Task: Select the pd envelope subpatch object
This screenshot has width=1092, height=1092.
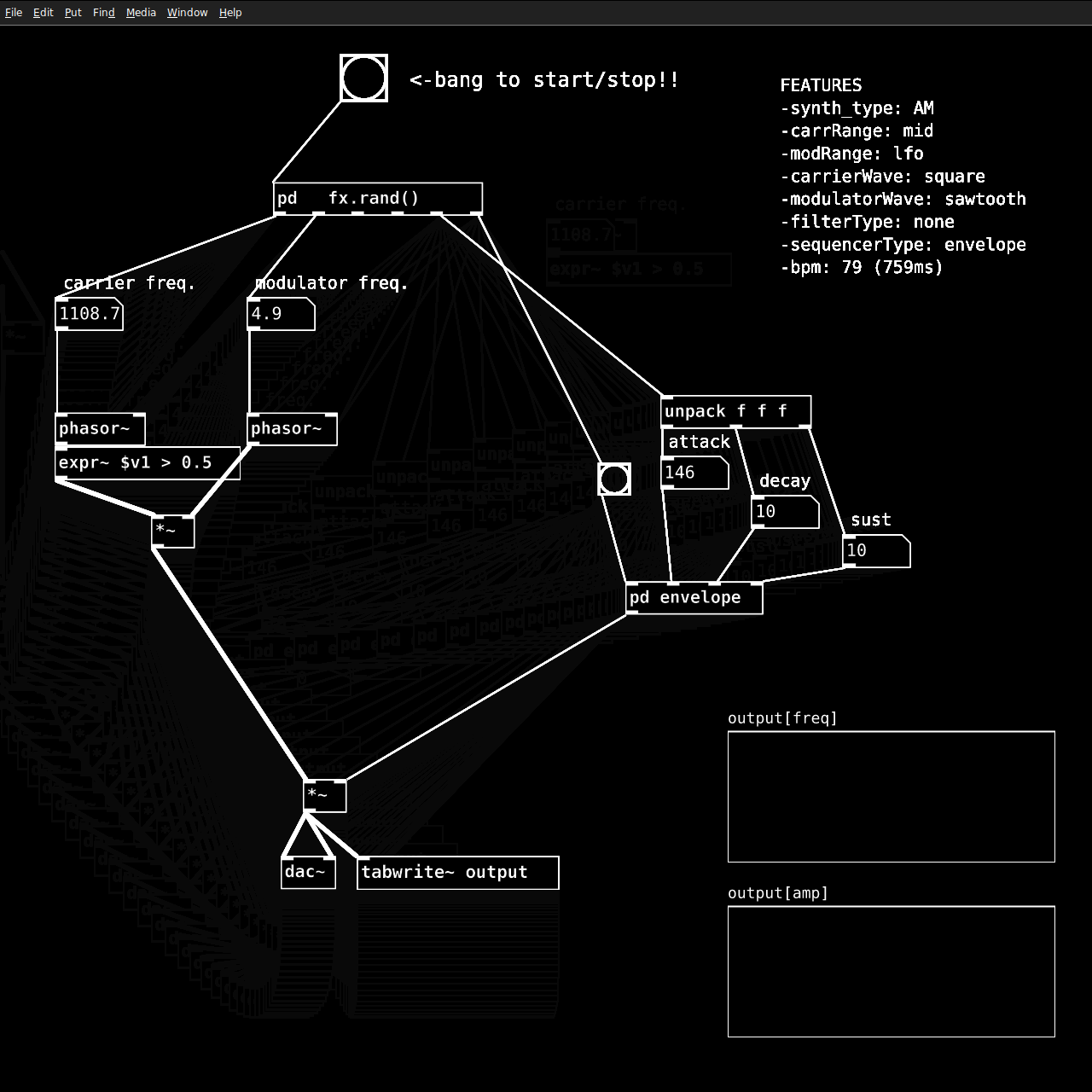Action: 694,598
